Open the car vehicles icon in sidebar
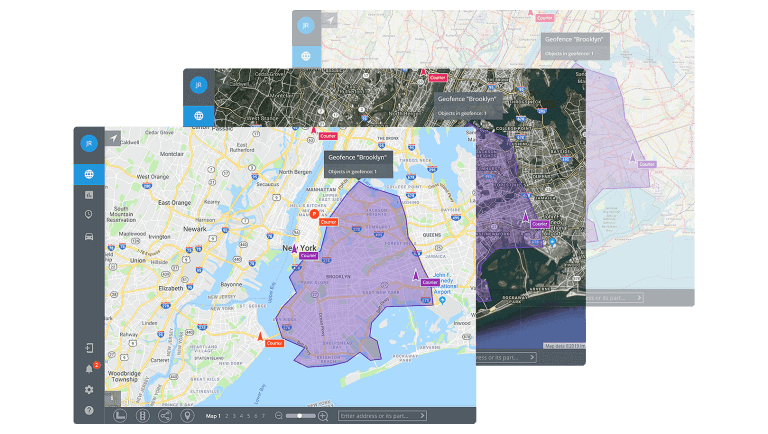 coord(88,236)
